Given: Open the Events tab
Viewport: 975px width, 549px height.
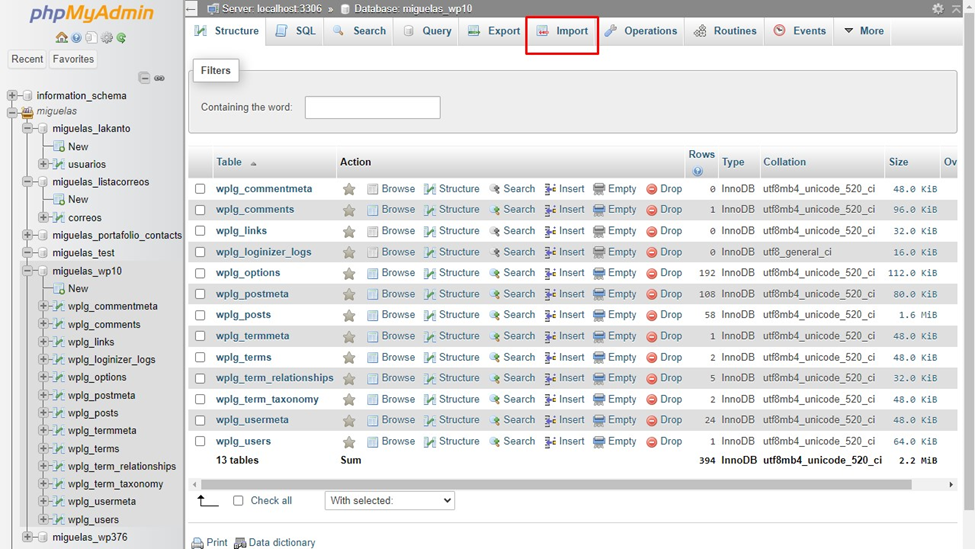Looking at the screenshot, I should (x=800, y=30).
